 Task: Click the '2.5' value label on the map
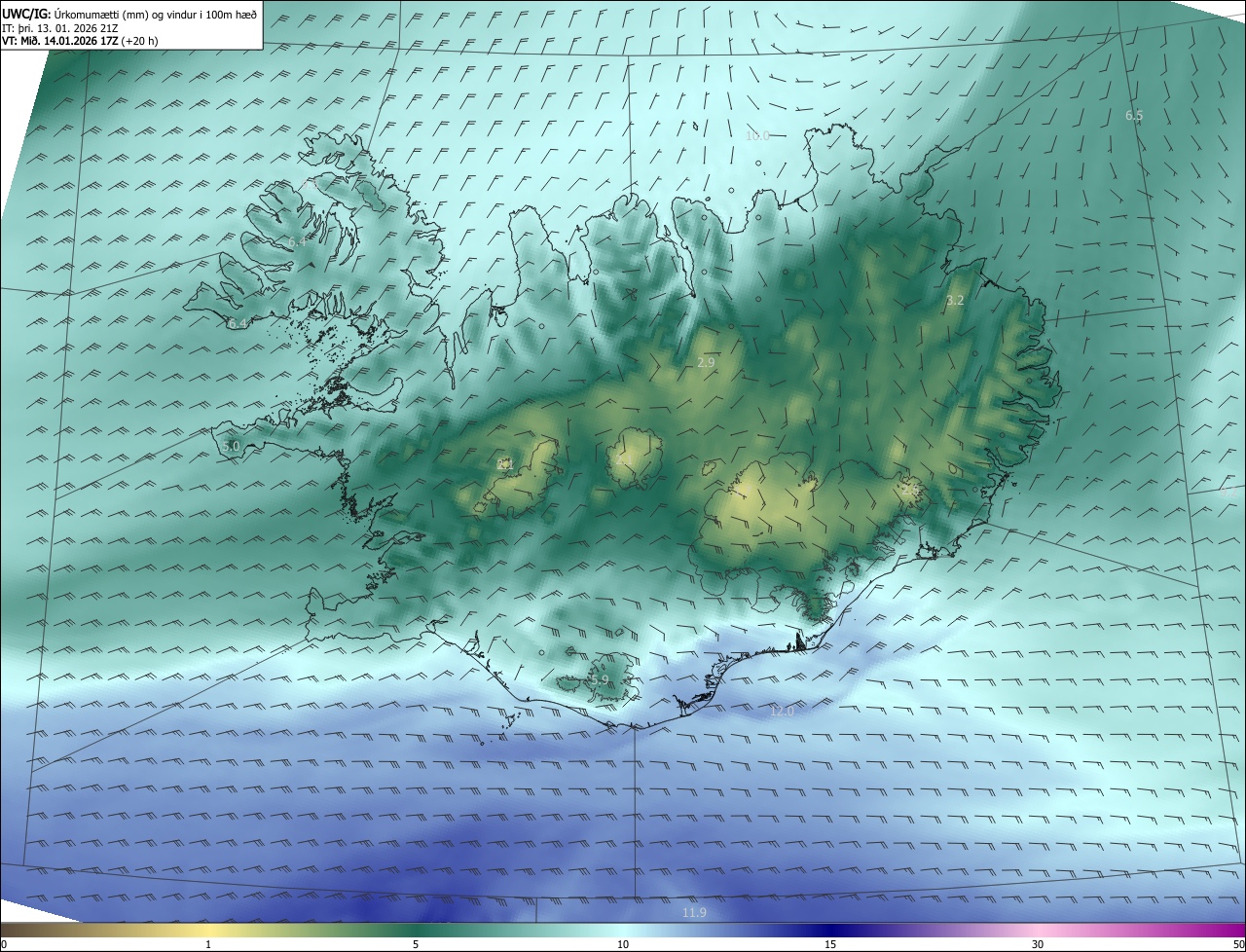coord(909,491)
